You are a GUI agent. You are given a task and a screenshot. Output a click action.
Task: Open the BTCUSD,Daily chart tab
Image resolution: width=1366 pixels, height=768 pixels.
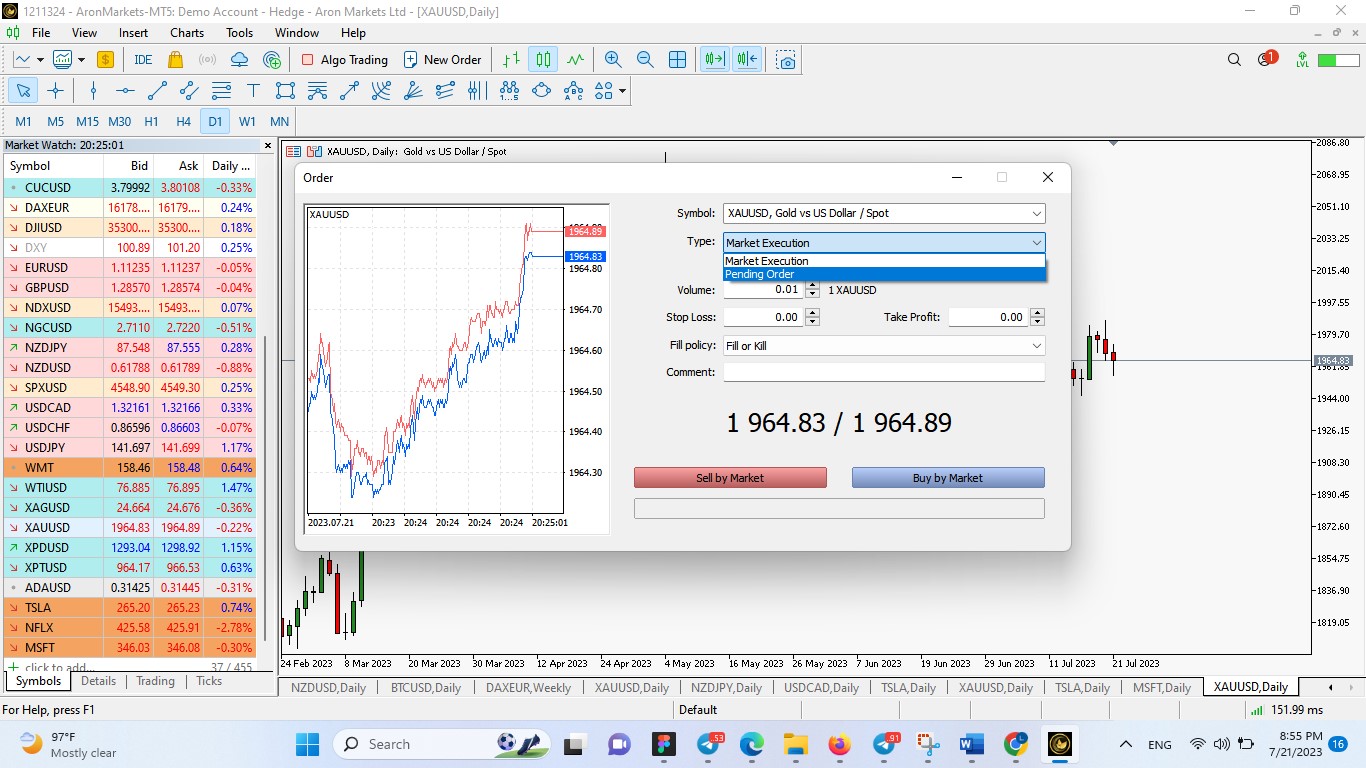tap(426, 688)
